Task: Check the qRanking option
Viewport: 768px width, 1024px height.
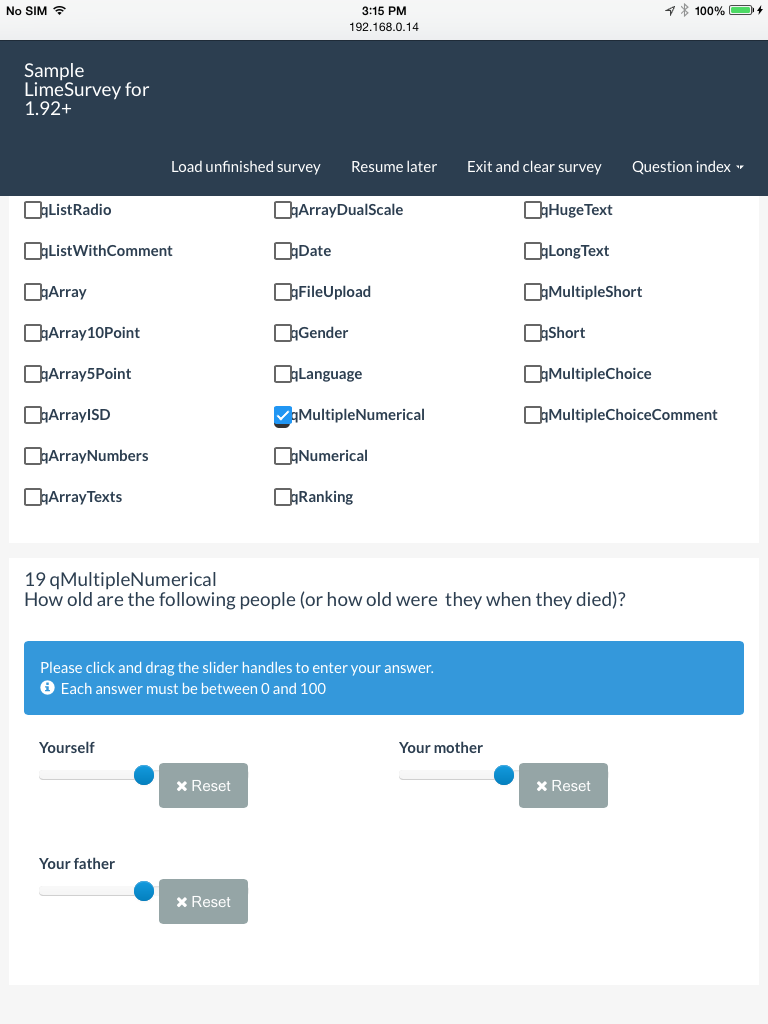Action: click(283, 497)
